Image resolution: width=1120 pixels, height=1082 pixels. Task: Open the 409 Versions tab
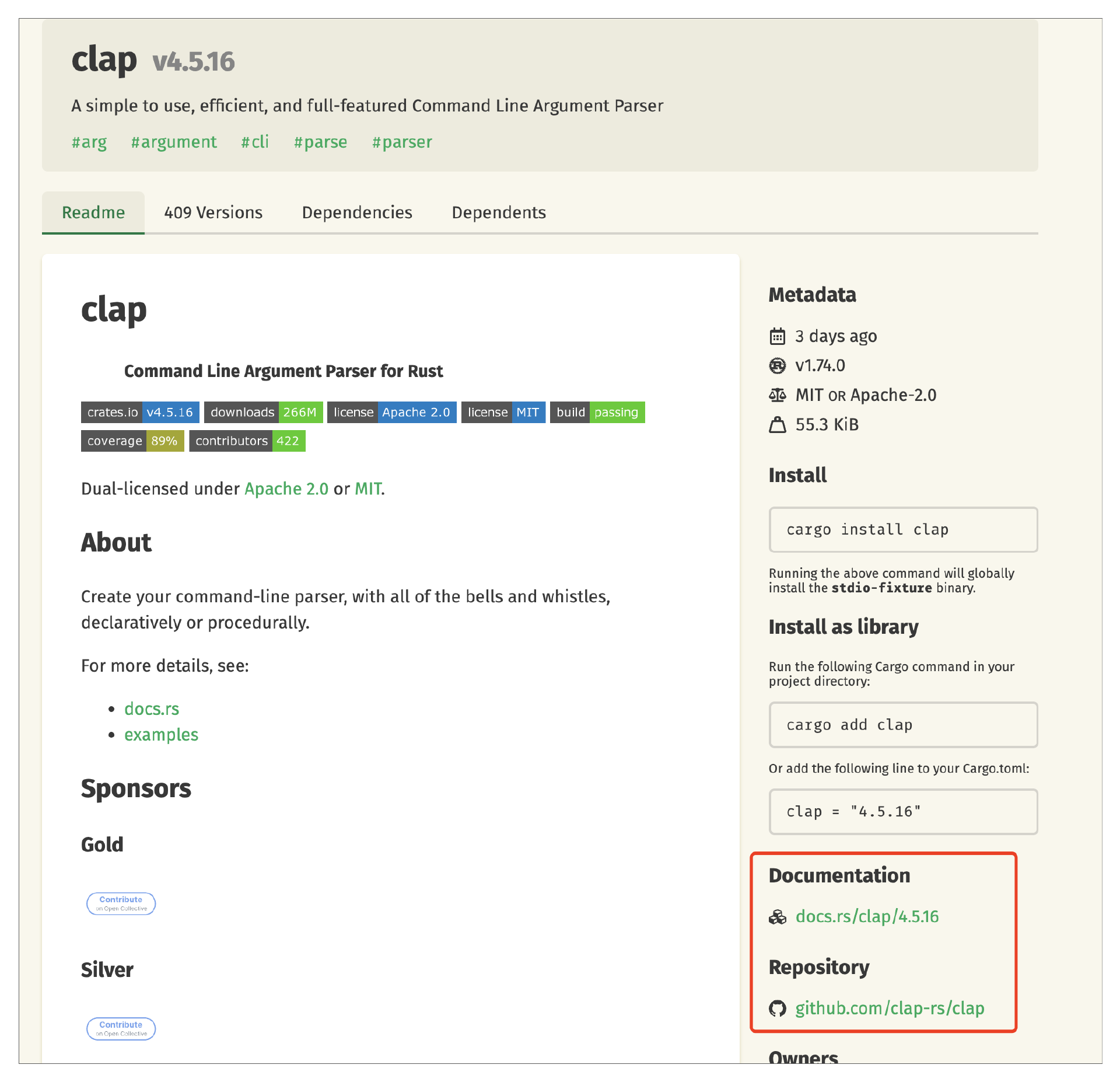(213, 212)
